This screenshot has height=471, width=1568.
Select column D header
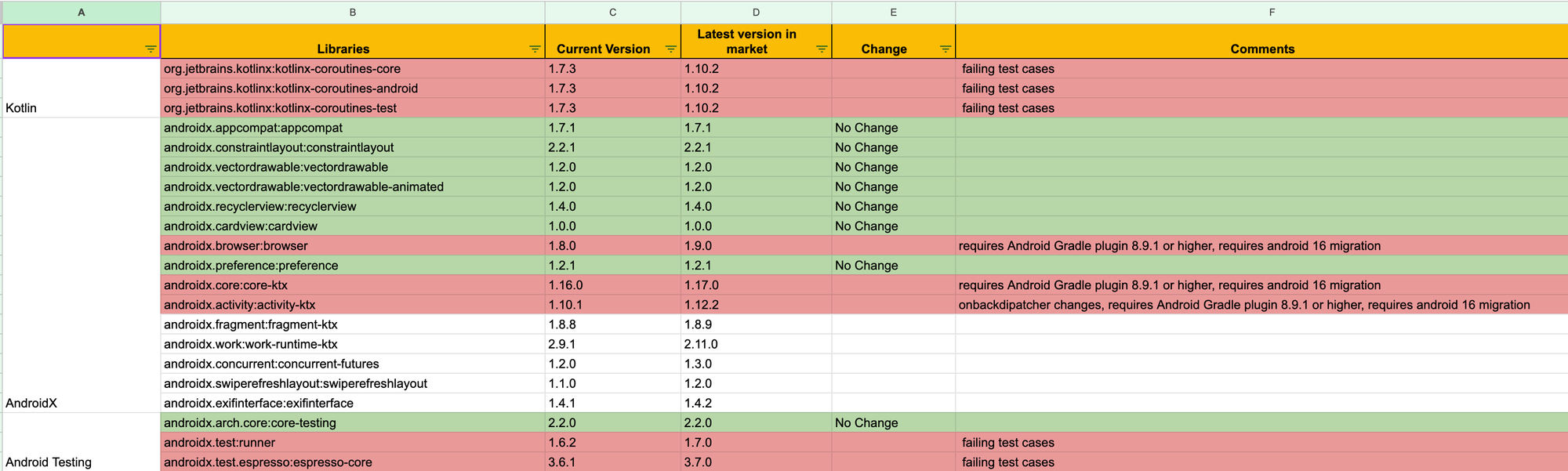point(756,13)
